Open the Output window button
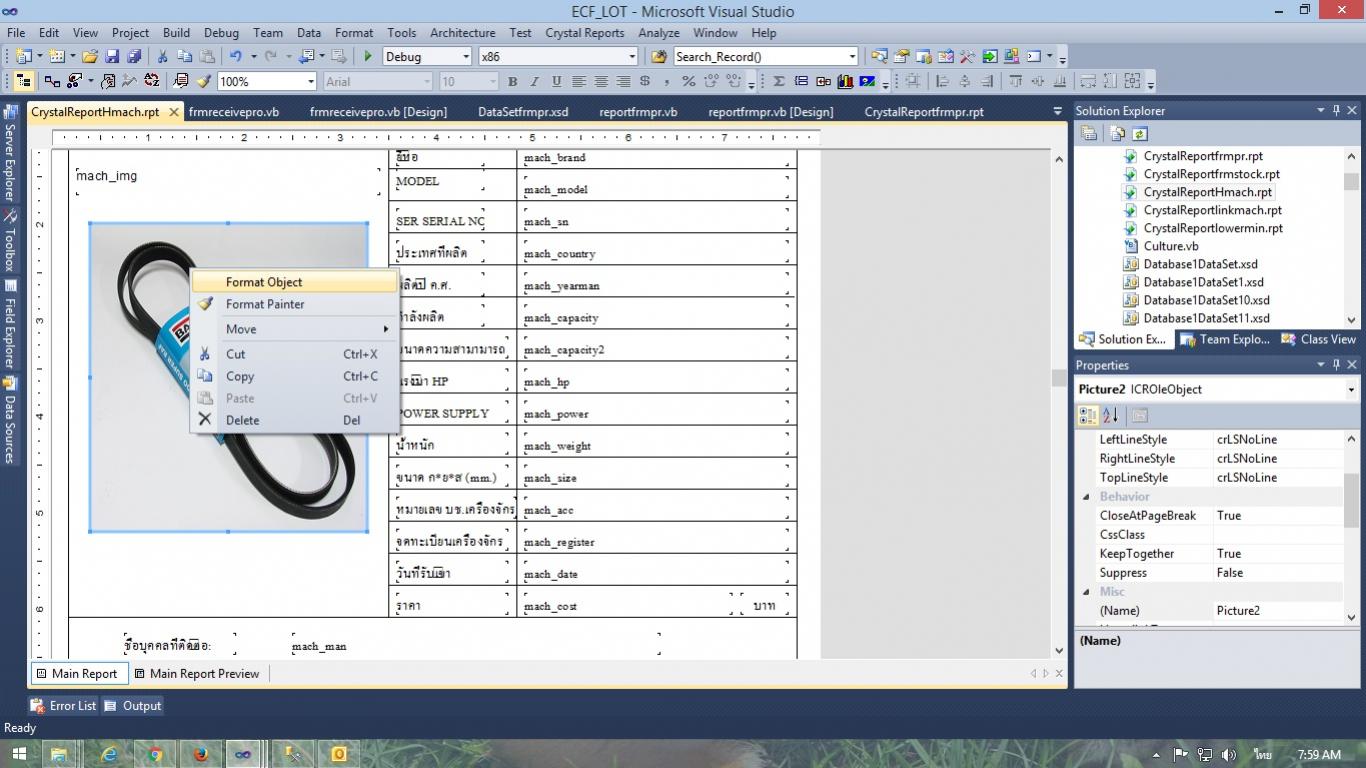Image resolution: width=1366 pixels, height=768 pixels. [133, 706]
